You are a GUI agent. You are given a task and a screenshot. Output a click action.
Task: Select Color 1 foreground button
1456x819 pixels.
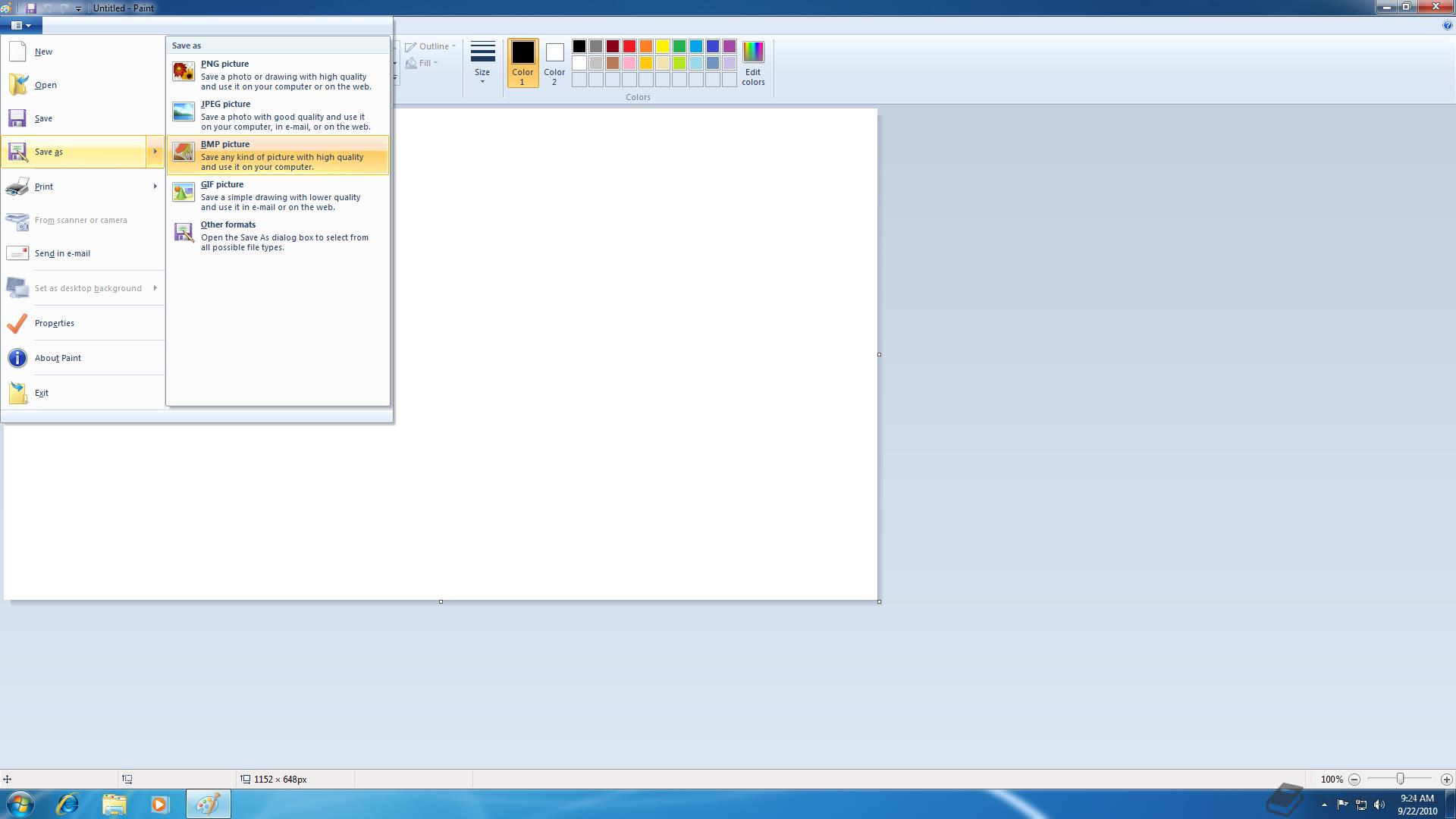pos(522,63)
